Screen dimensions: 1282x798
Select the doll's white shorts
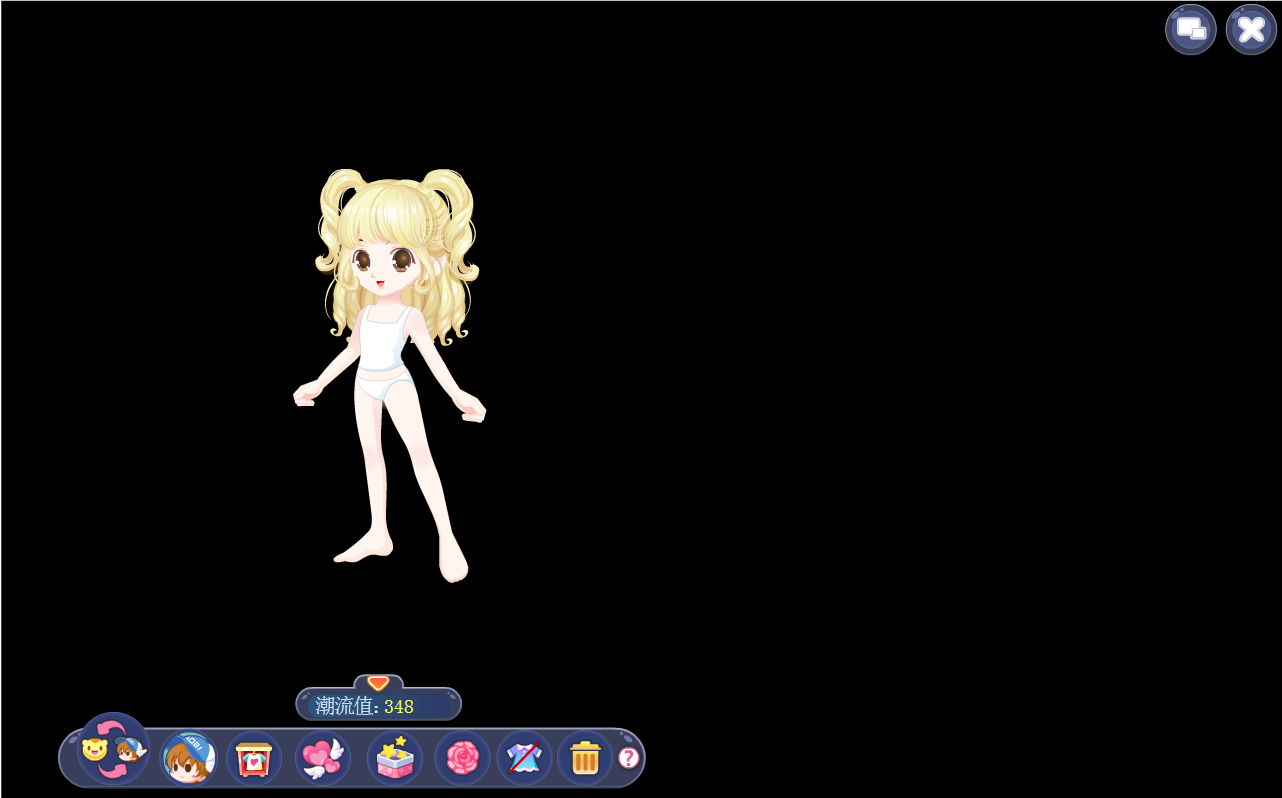coord(381,387)
